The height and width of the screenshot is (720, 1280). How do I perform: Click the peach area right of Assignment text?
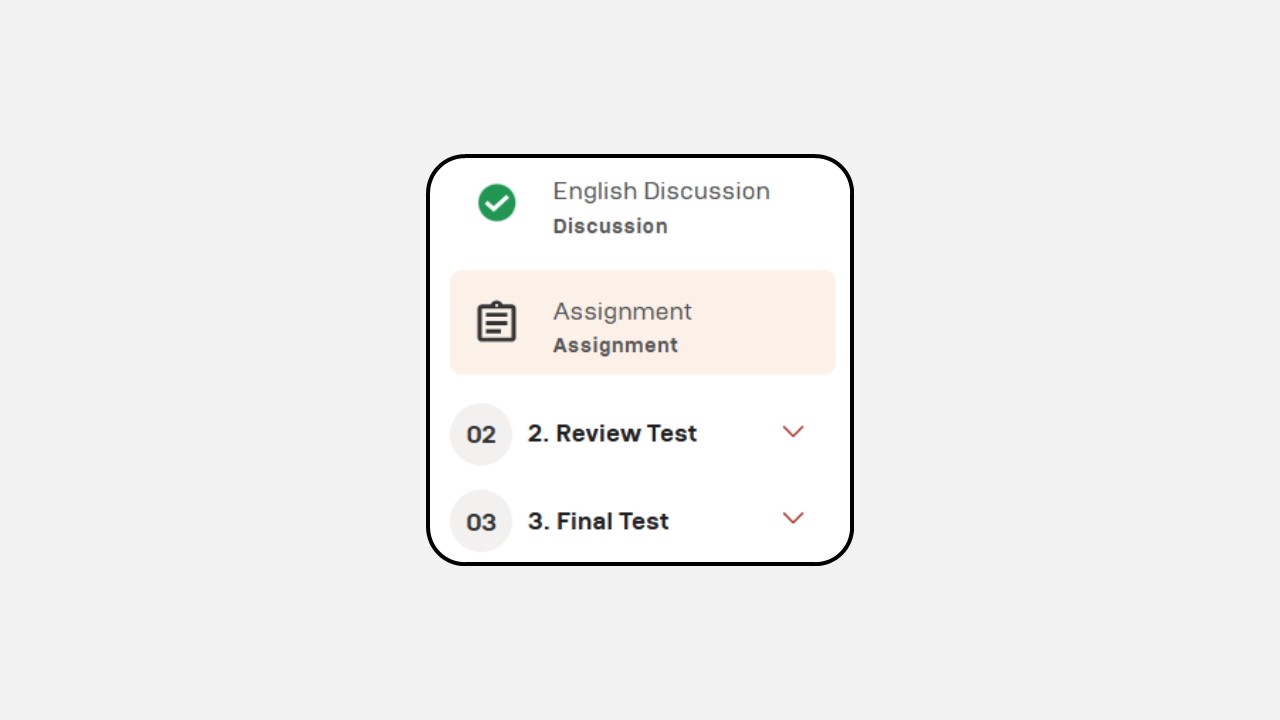coord(765,322)
